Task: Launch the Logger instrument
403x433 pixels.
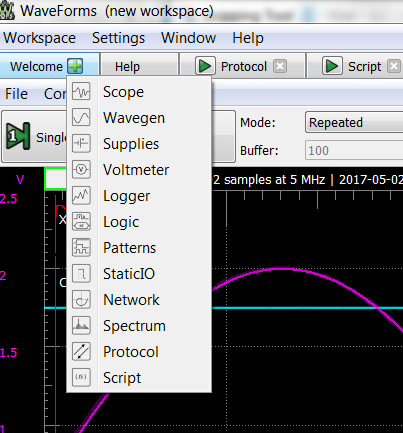Action: pos(139,196)
